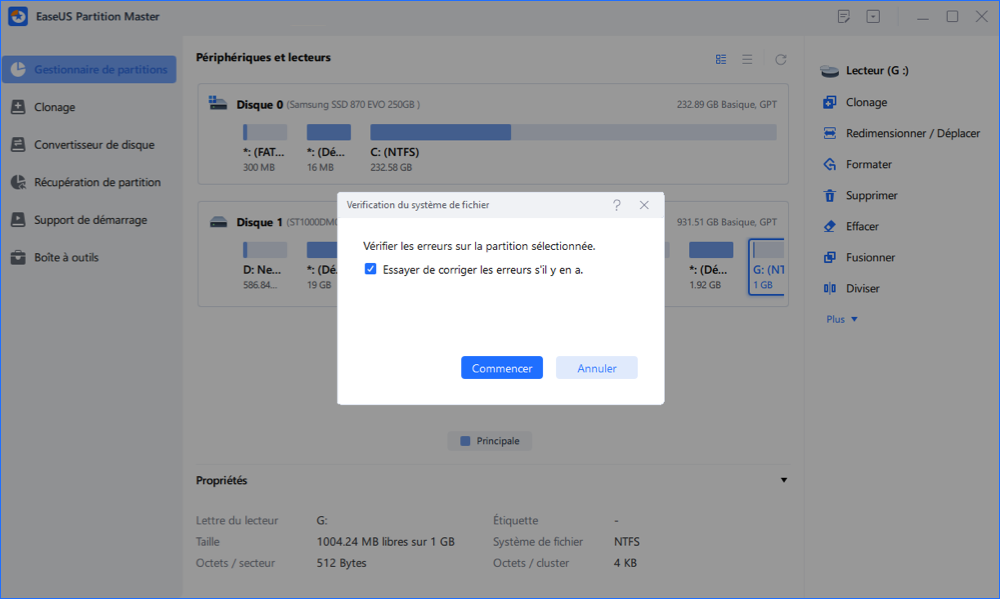Image resolution: width=1000 pixels, height=599 pixels.
Task: Select Convertisseur de disque in sidebar
Action: (x=93, y=145)
